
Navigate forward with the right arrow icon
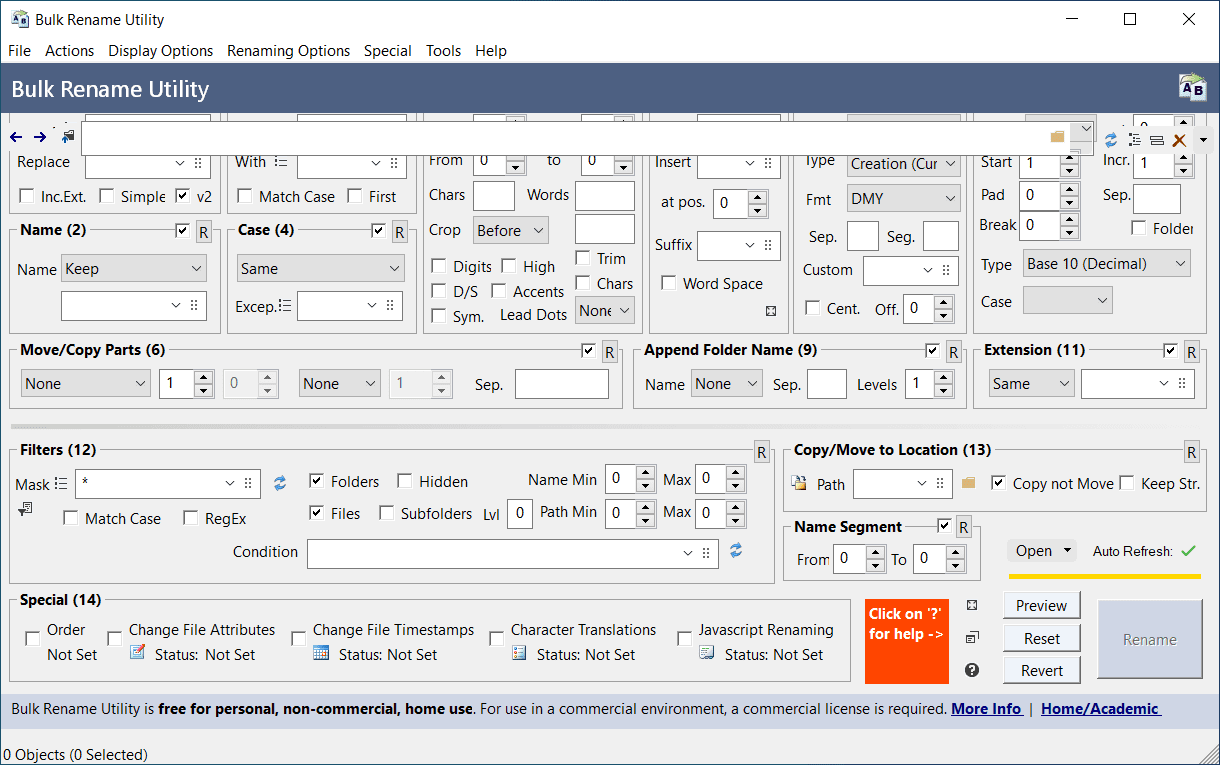click(40, 137)
